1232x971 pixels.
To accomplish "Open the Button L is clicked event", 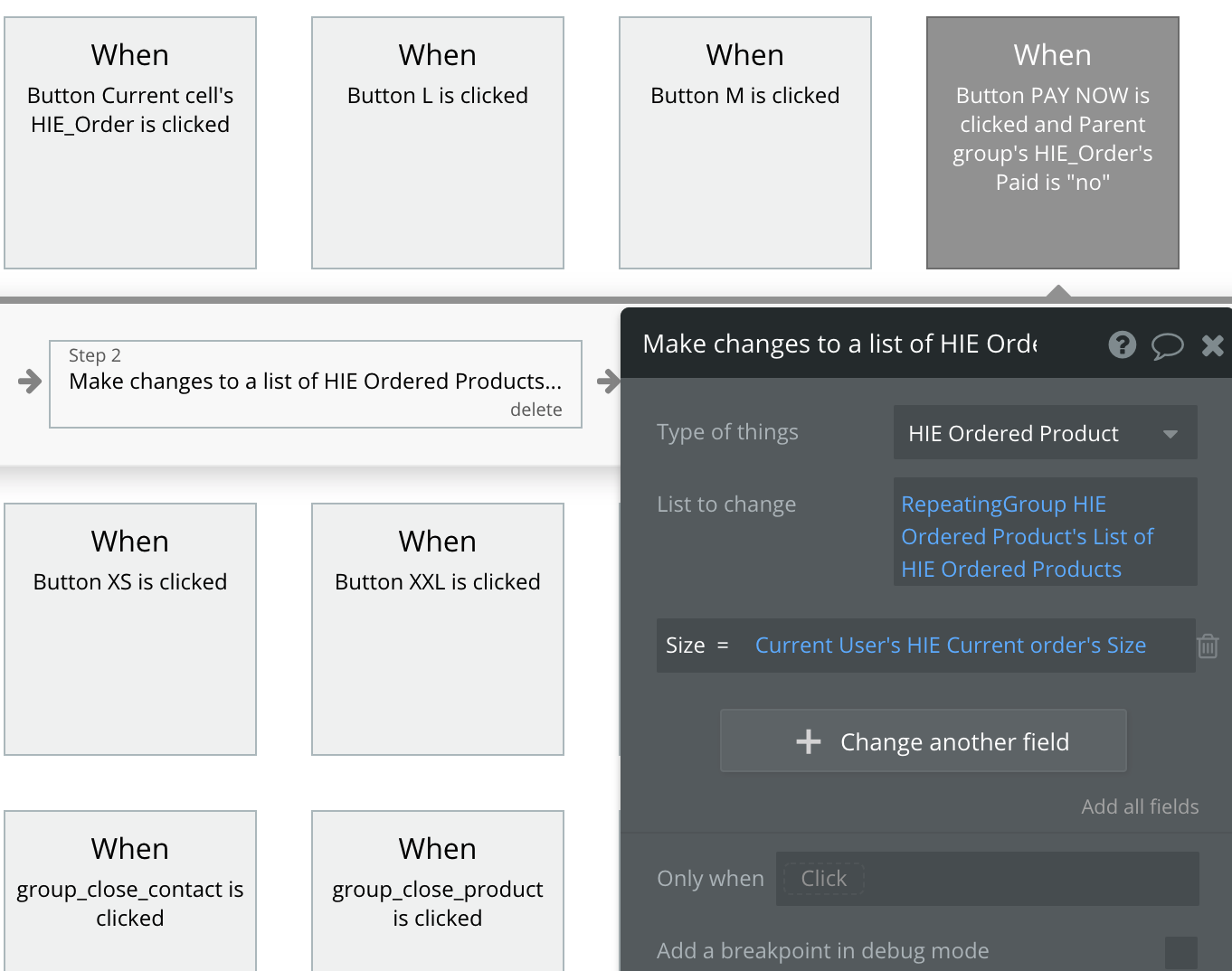I will tap(438, 143).
